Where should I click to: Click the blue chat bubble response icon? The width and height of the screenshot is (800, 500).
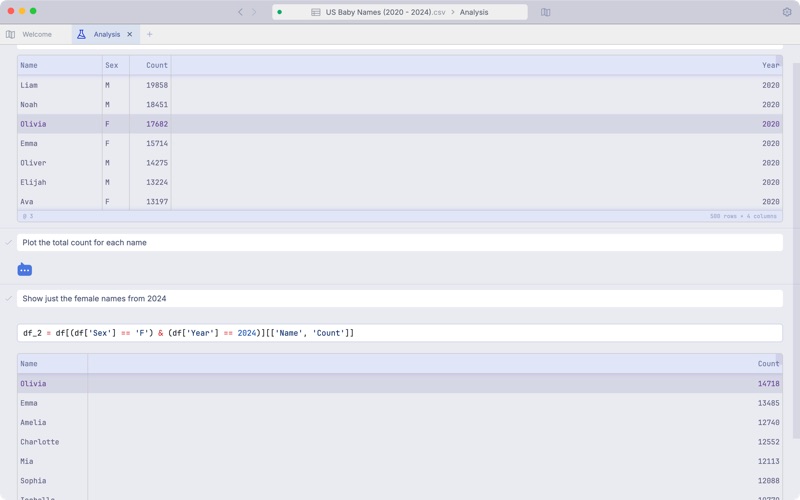click(24, 269)
